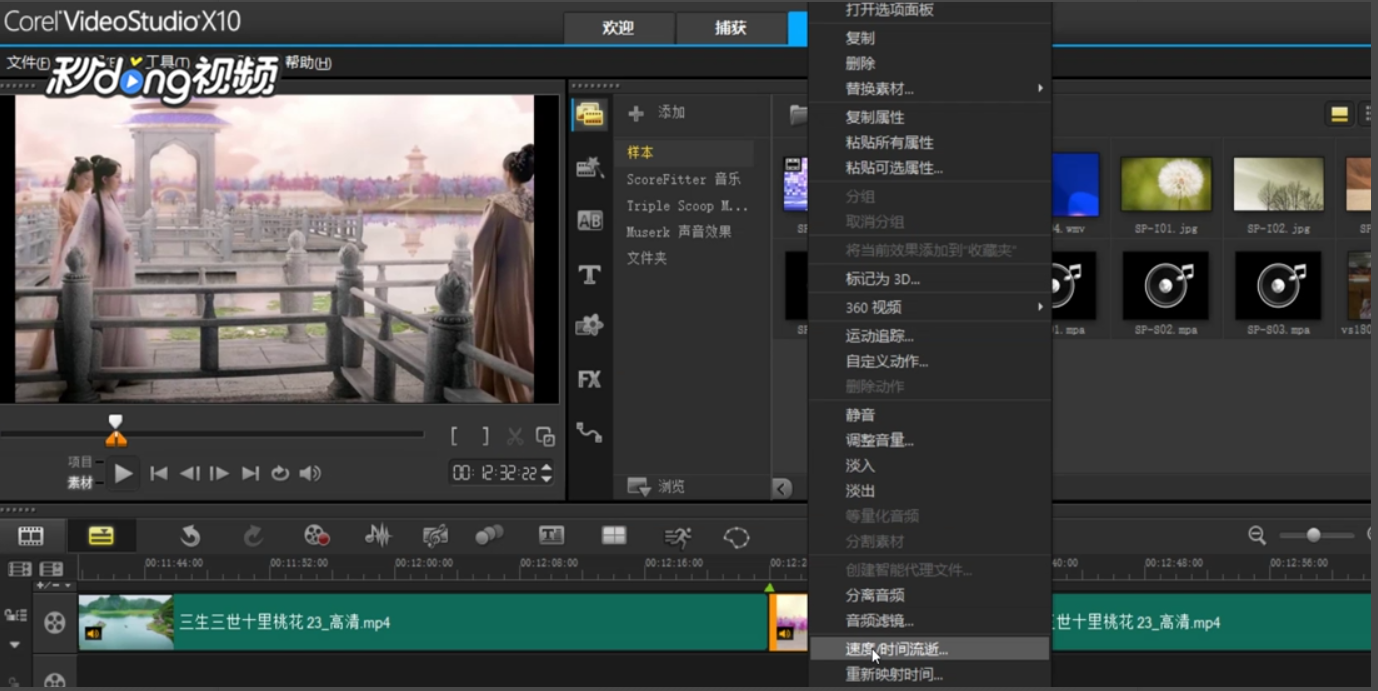
Task: Open the Media library panel icon
Action: click(x=589, y=114)
